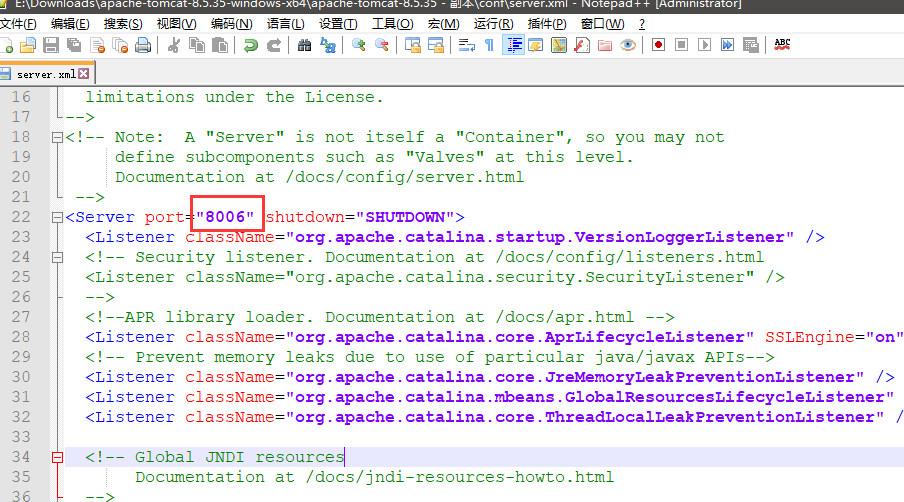Click the Zoom in magnifier icon
The image size is (904, 502).
click(357, 45)
